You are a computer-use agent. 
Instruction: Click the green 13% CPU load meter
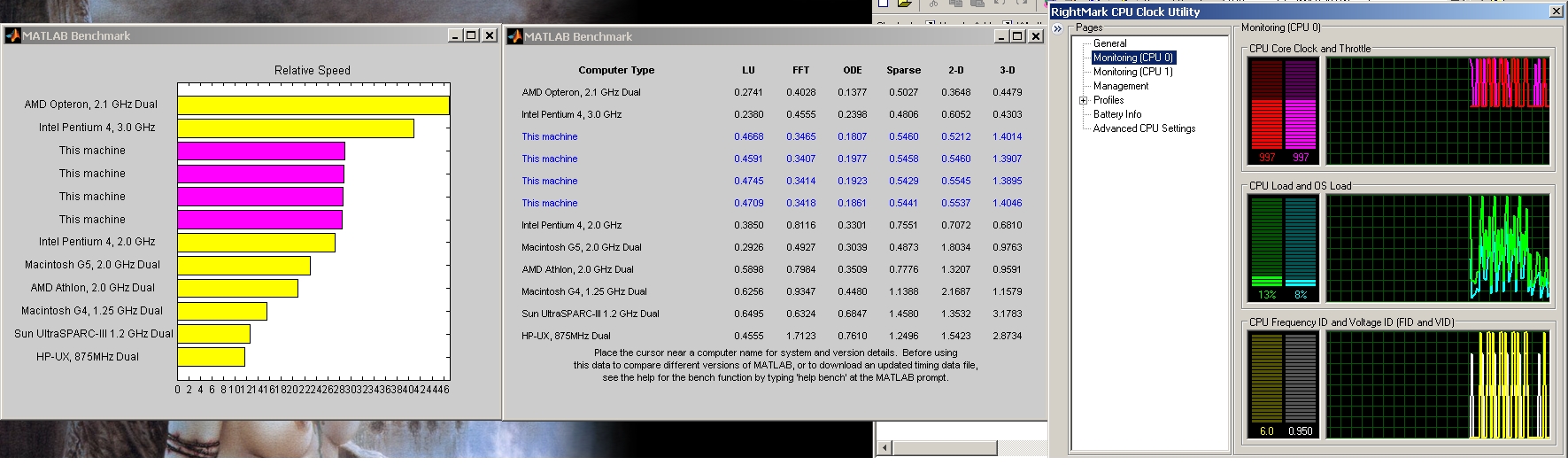[x=1267, y=249]
